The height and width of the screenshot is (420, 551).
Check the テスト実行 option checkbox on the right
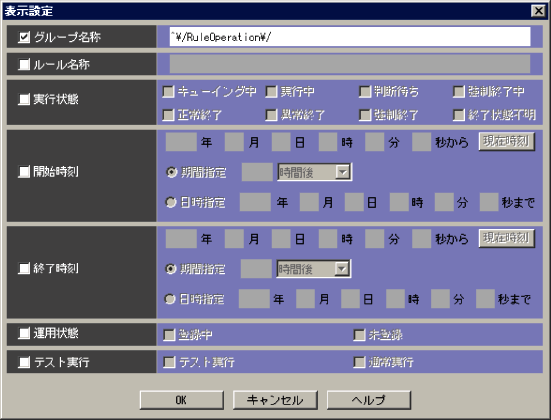[169, 362]
